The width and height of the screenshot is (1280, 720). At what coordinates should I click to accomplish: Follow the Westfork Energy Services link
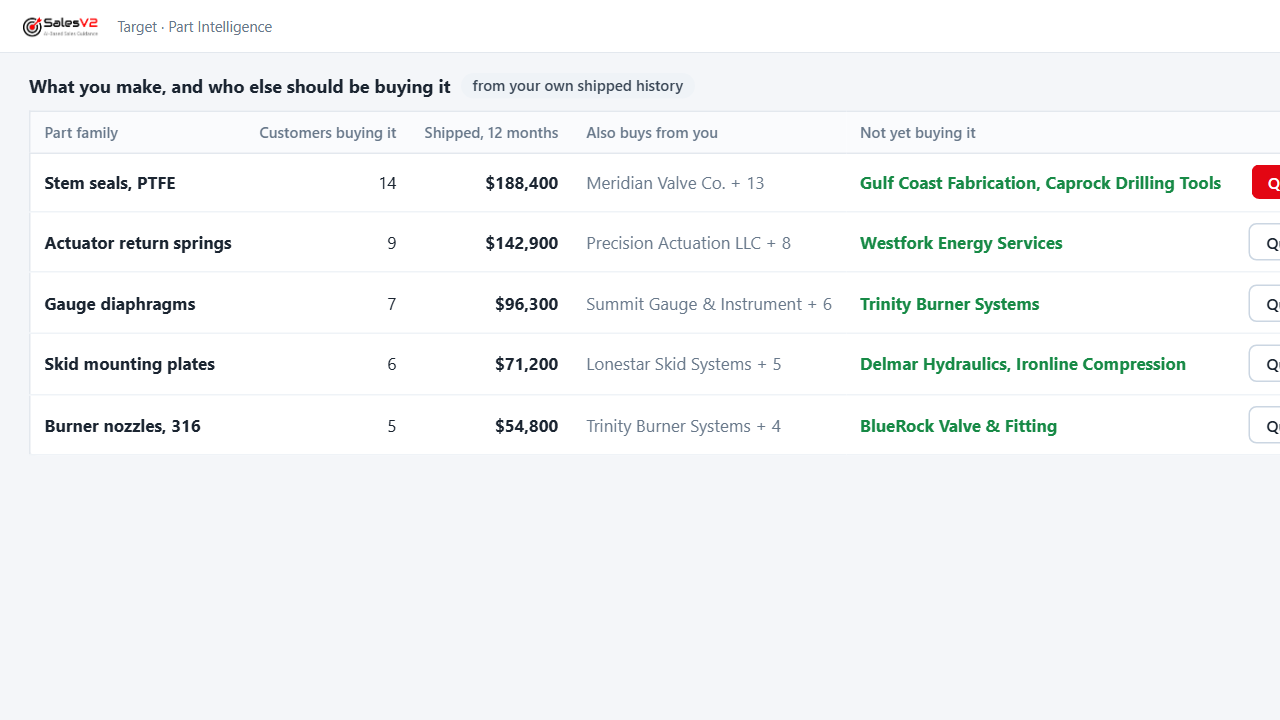(x=961, y=243)
